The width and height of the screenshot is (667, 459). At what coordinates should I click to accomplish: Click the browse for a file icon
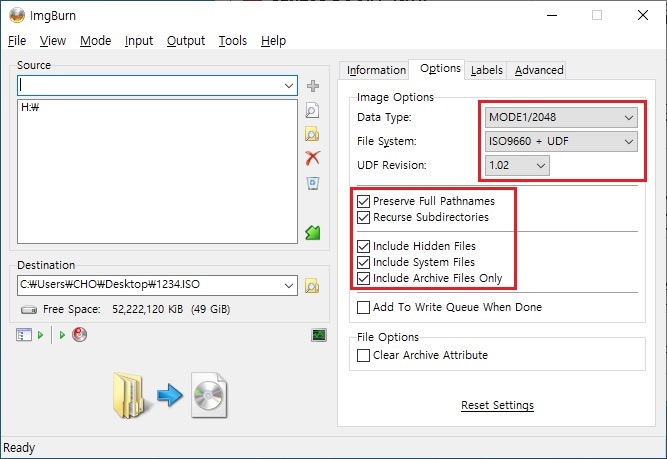click(312, 111)
